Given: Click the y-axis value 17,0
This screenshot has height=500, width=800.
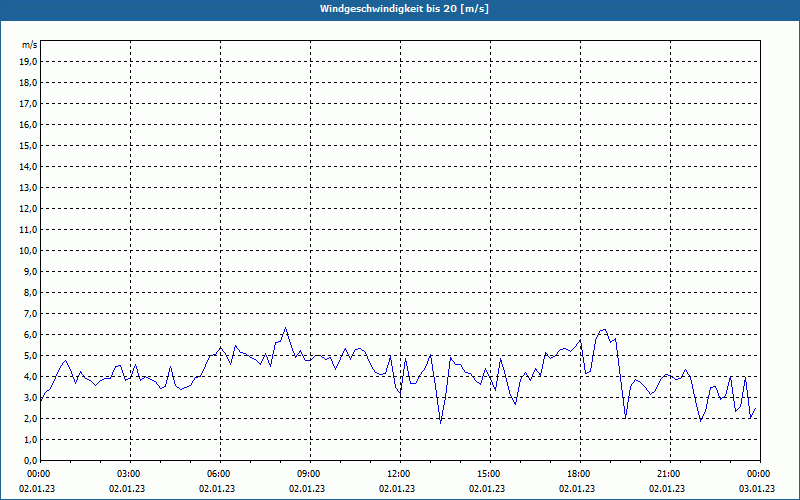Looking at the screenshot, I should pos(28,104).
